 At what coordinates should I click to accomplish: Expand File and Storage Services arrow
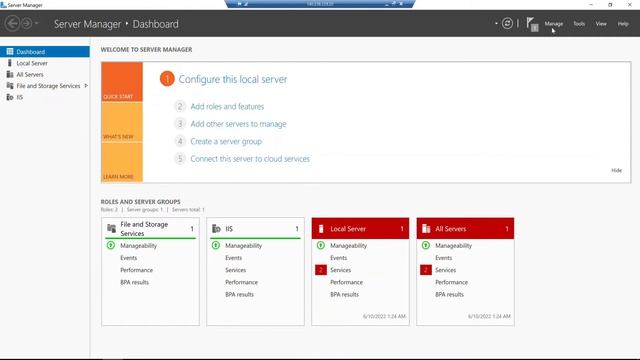click(x=86, y=86)
